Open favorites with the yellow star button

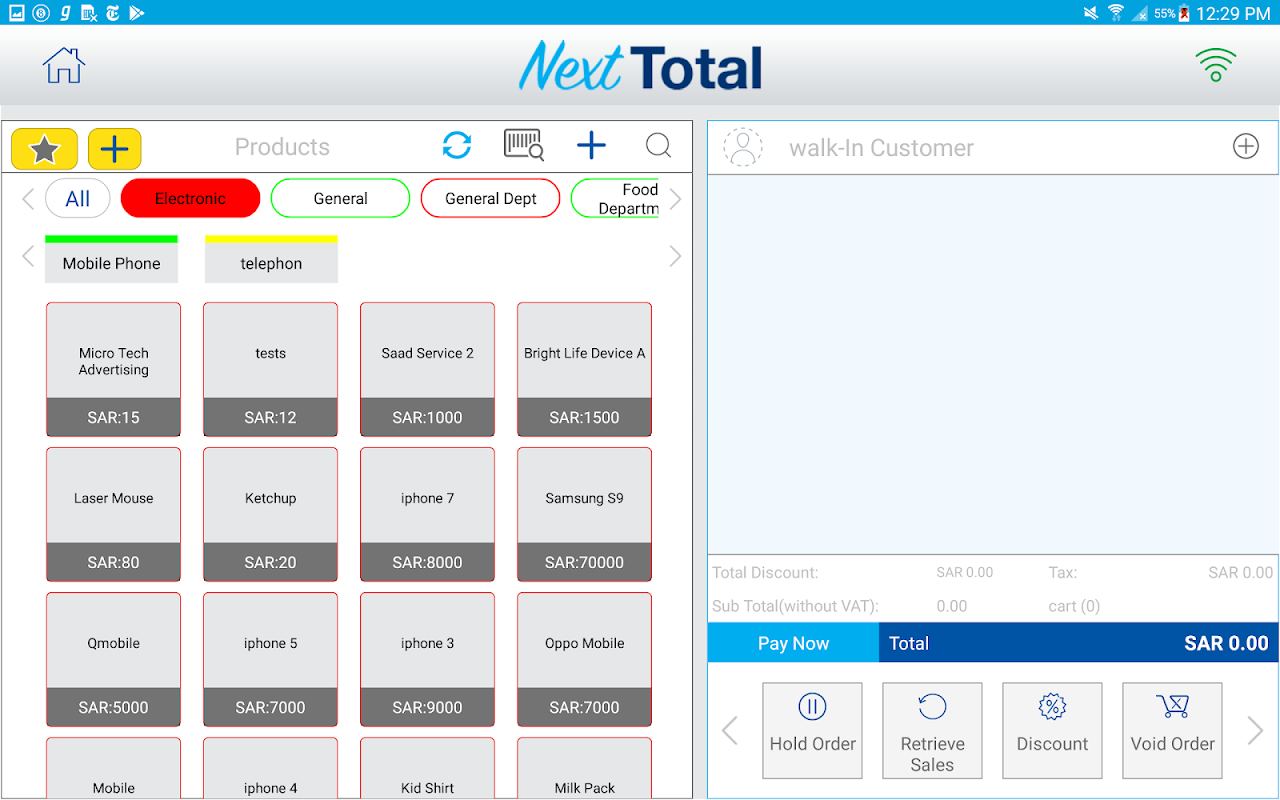click(44, 149)
